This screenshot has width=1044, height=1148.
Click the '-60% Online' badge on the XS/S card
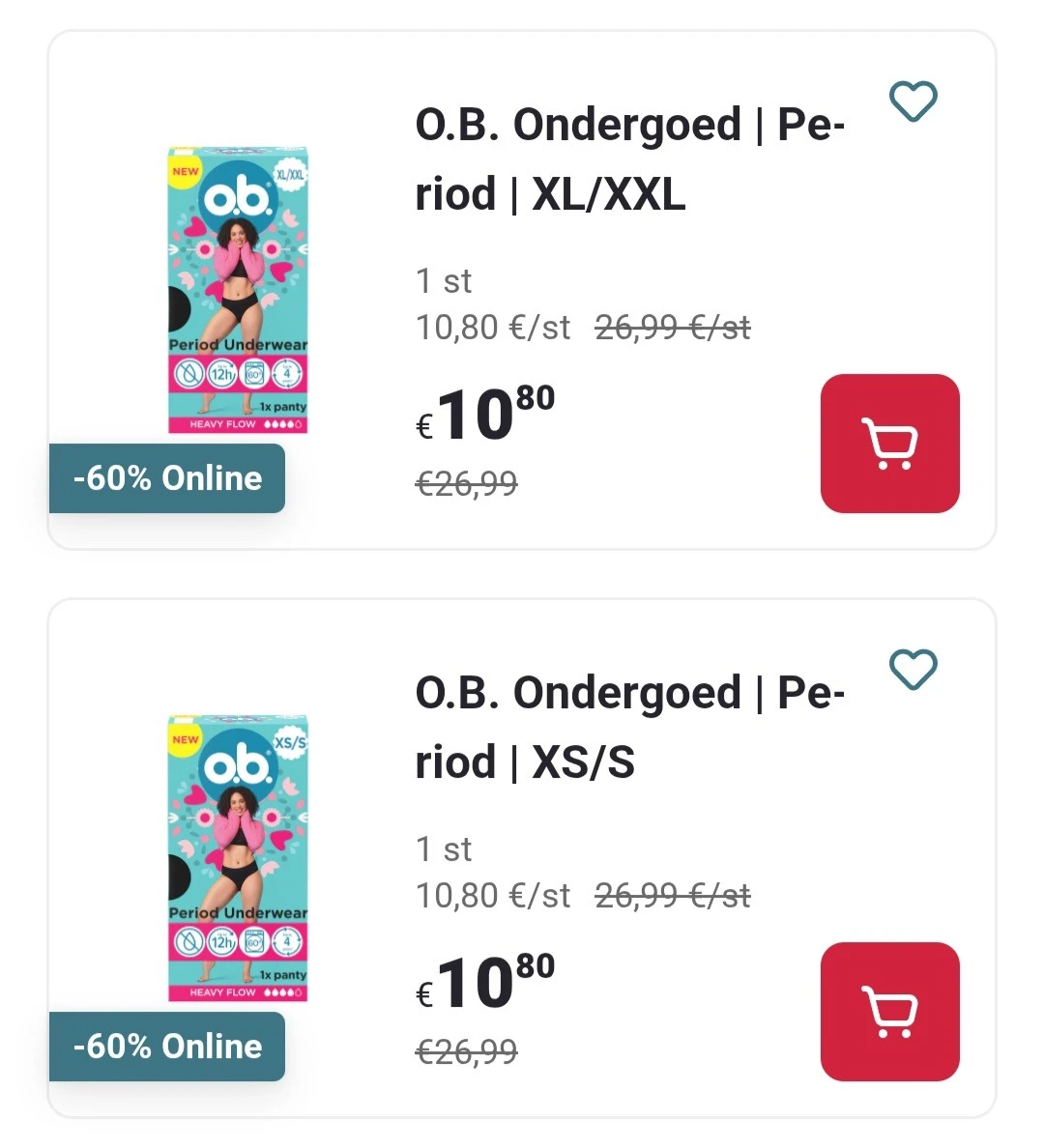(166, 1046)
